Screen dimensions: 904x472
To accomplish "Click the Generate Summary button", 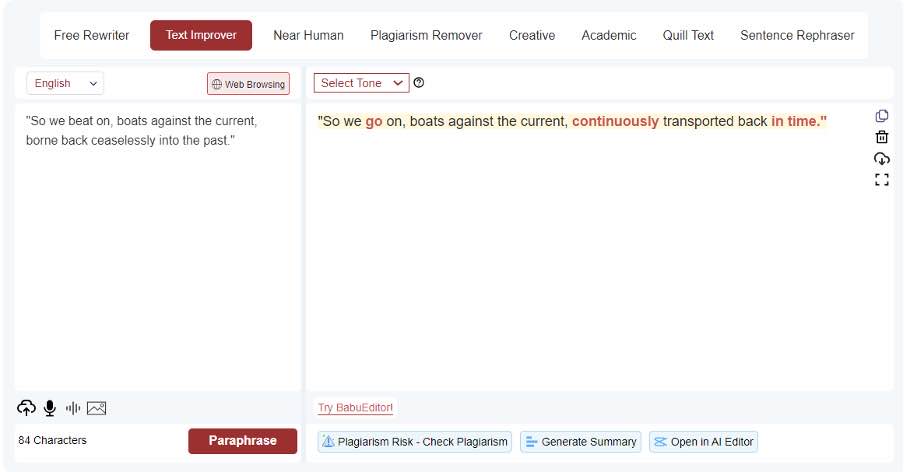I will pos(581,441).
